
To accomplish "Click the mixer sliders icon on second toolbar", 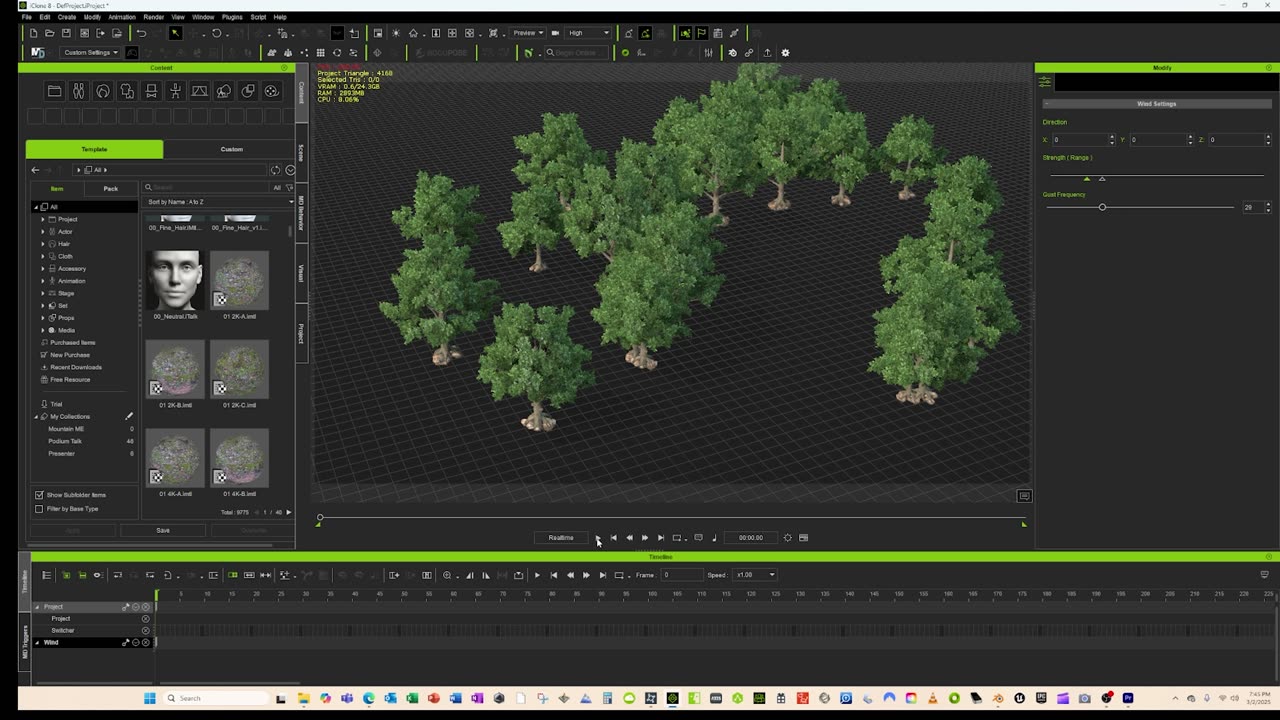I will [x=708, y=53].
